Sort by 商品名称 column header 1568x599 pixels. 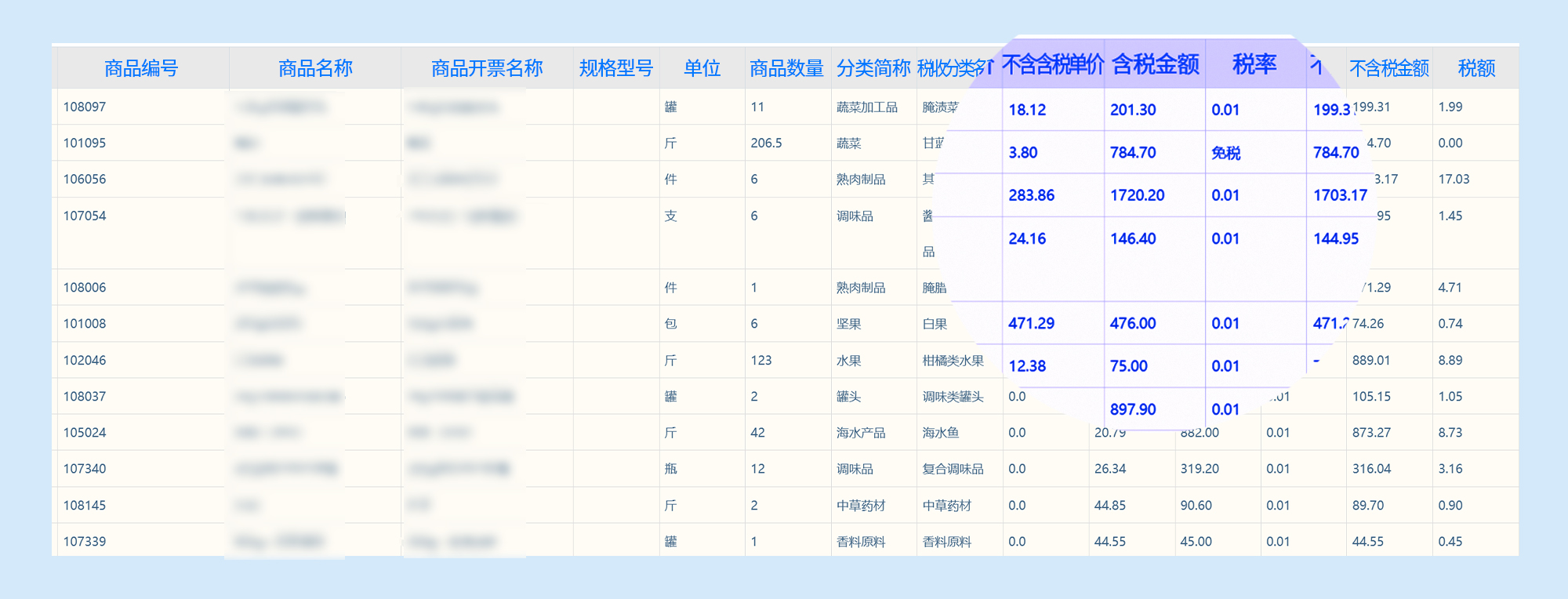click(x=315, y=68)
